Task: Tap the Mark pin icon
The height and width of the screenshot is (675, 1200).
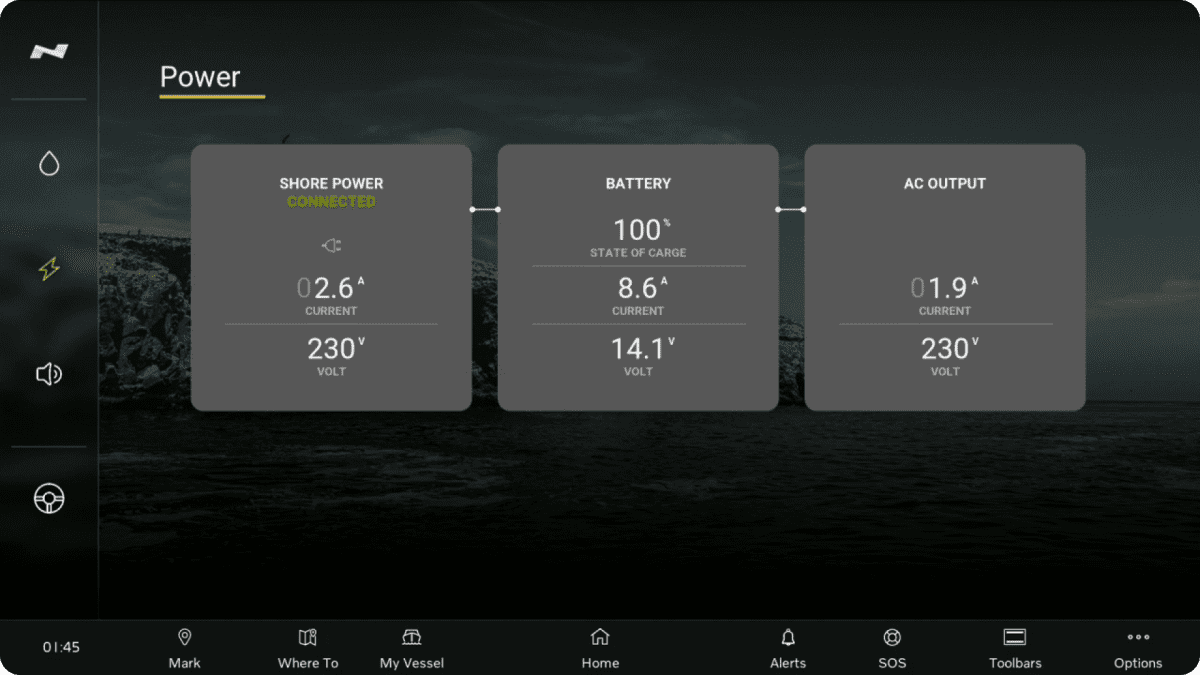Action: (x=184, y=638)
